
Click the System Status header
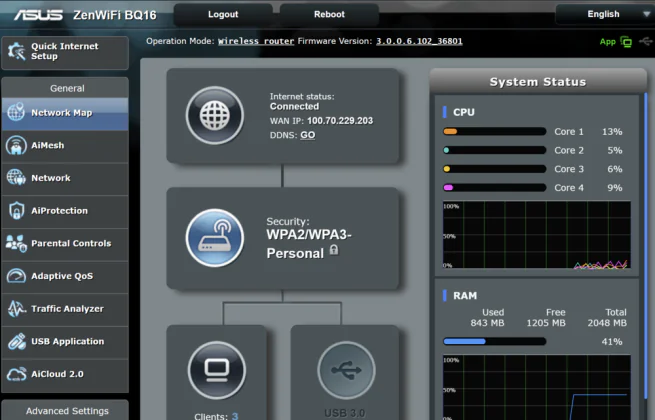pos(538,81)
